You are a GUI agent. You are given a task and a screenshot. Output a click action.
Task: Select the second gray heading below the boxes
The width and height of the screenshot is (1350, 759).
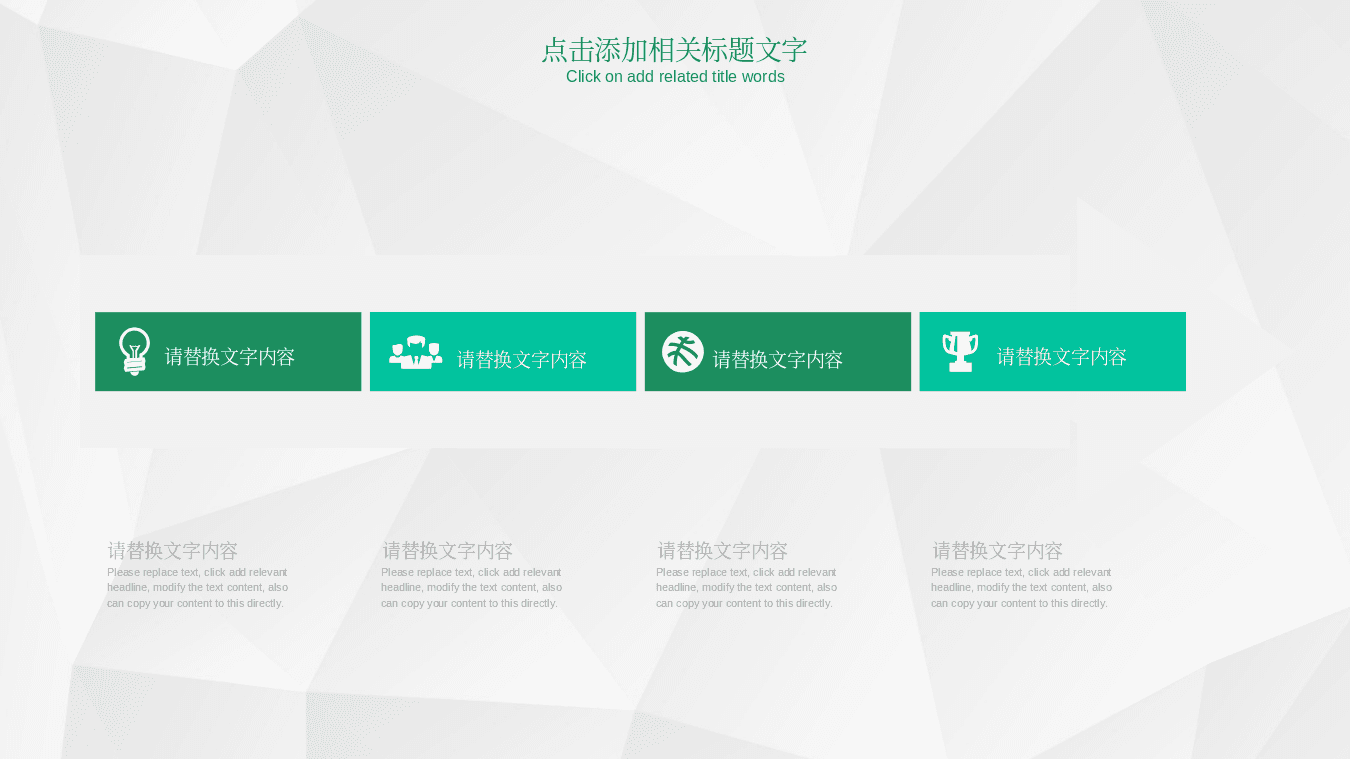(448, 551)
